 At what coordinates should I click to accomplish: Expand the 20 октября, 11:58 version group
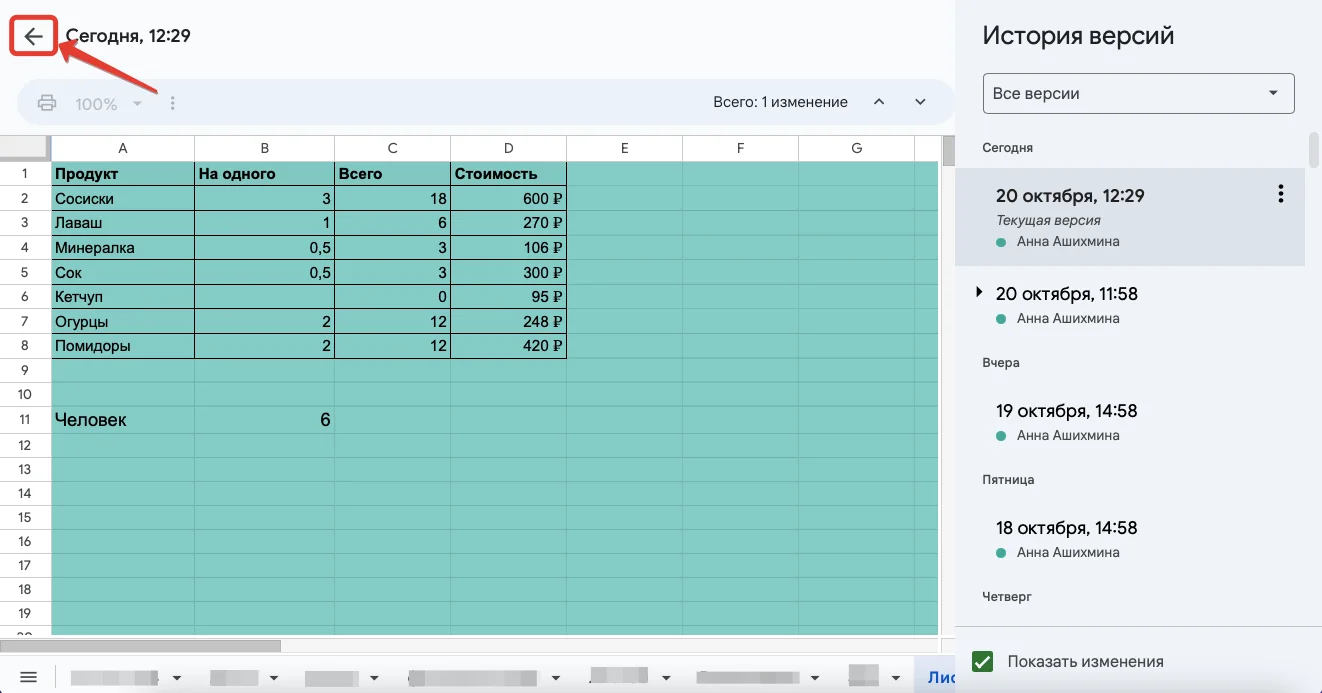[979, 293]
